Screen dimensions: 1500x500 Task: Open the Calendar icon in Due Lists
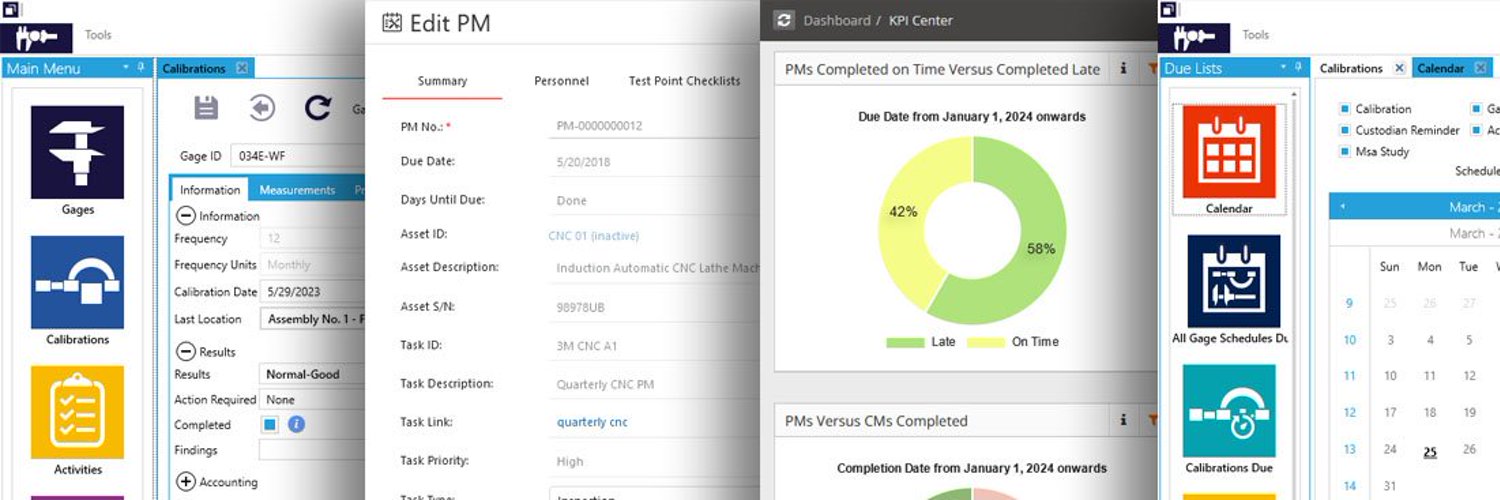[x=1229, y=151]
